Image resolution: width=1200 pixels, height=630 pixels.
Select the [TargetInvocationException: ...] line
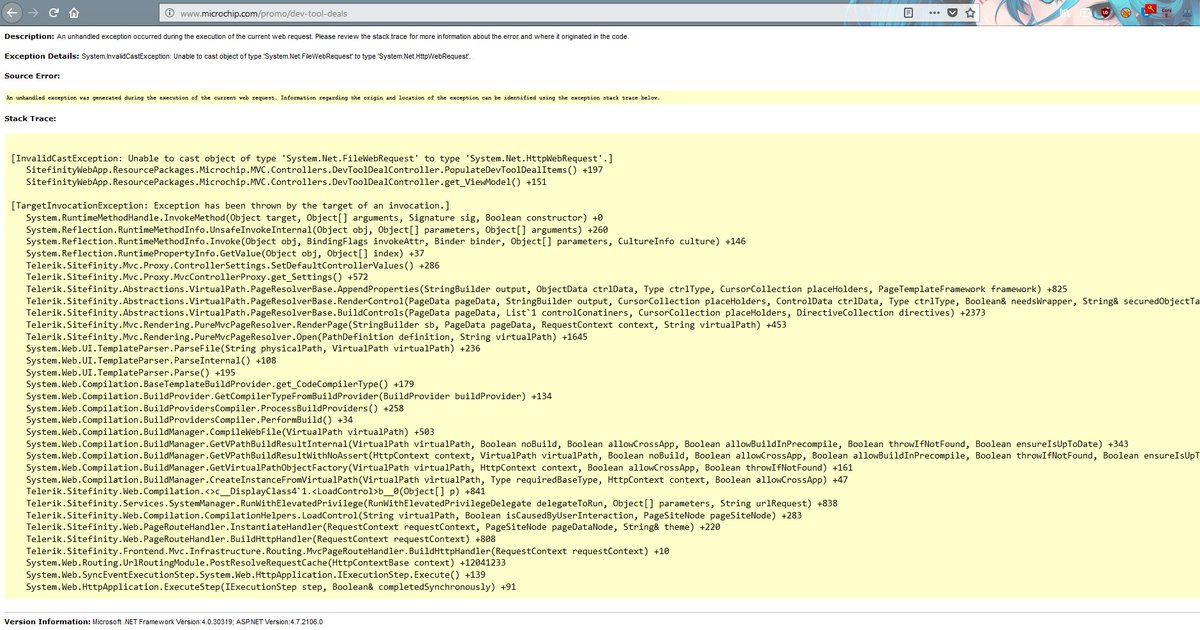(x=231, y=206)
